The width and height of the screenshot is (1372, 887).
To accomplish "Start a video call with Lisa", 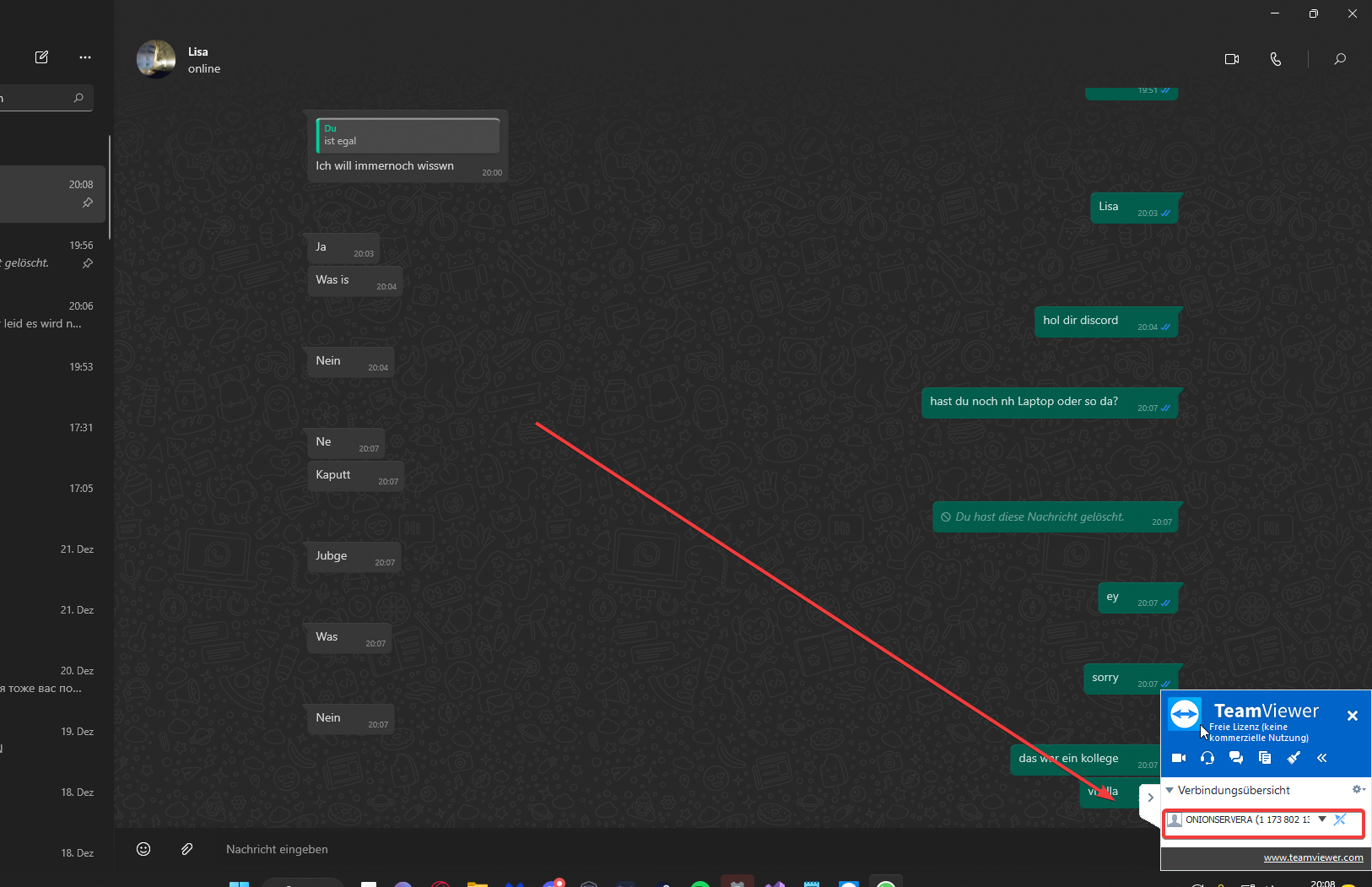I will (1232, 59).
